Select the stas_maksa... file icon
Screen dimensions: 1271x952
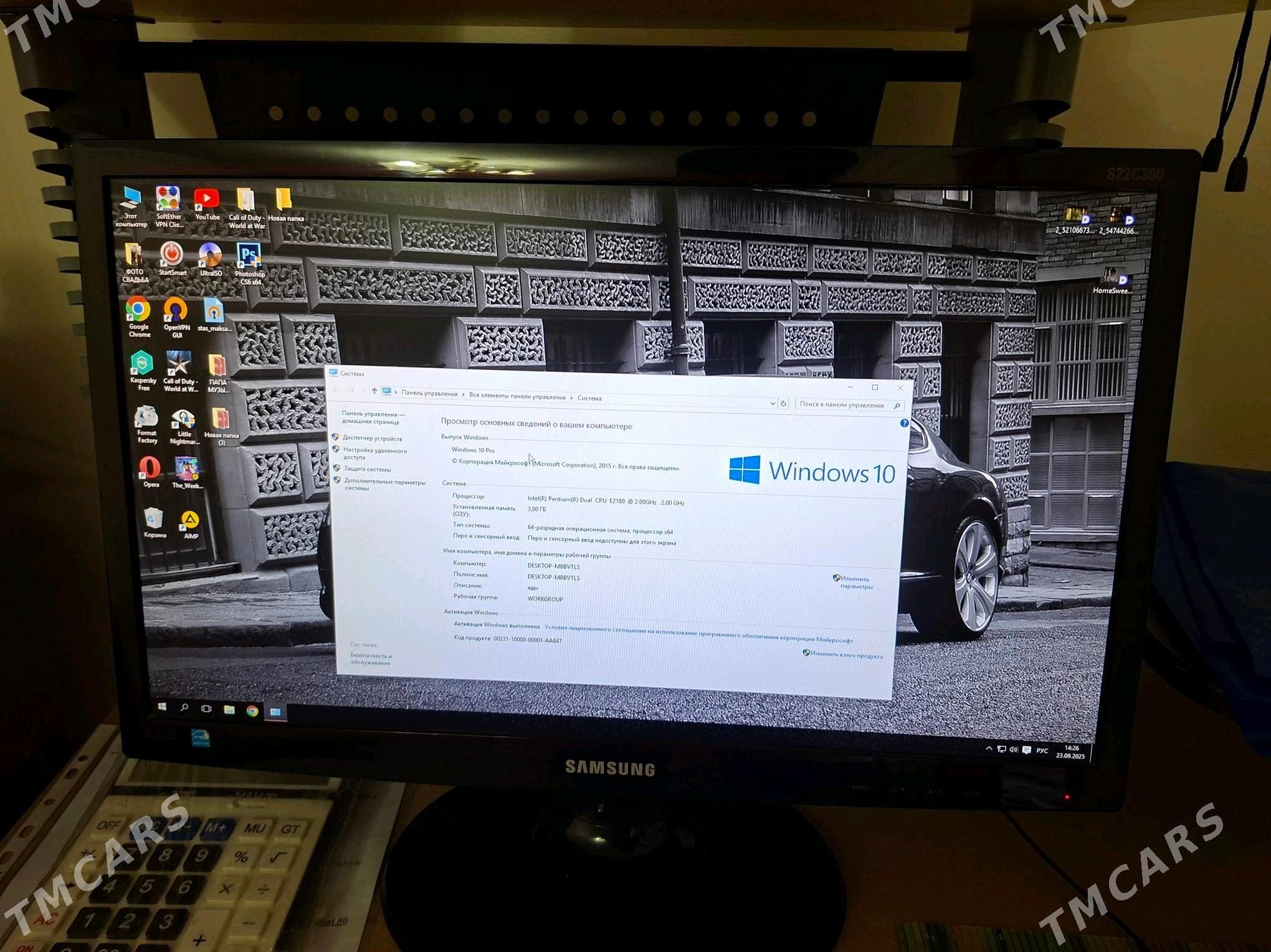point(214,315)
